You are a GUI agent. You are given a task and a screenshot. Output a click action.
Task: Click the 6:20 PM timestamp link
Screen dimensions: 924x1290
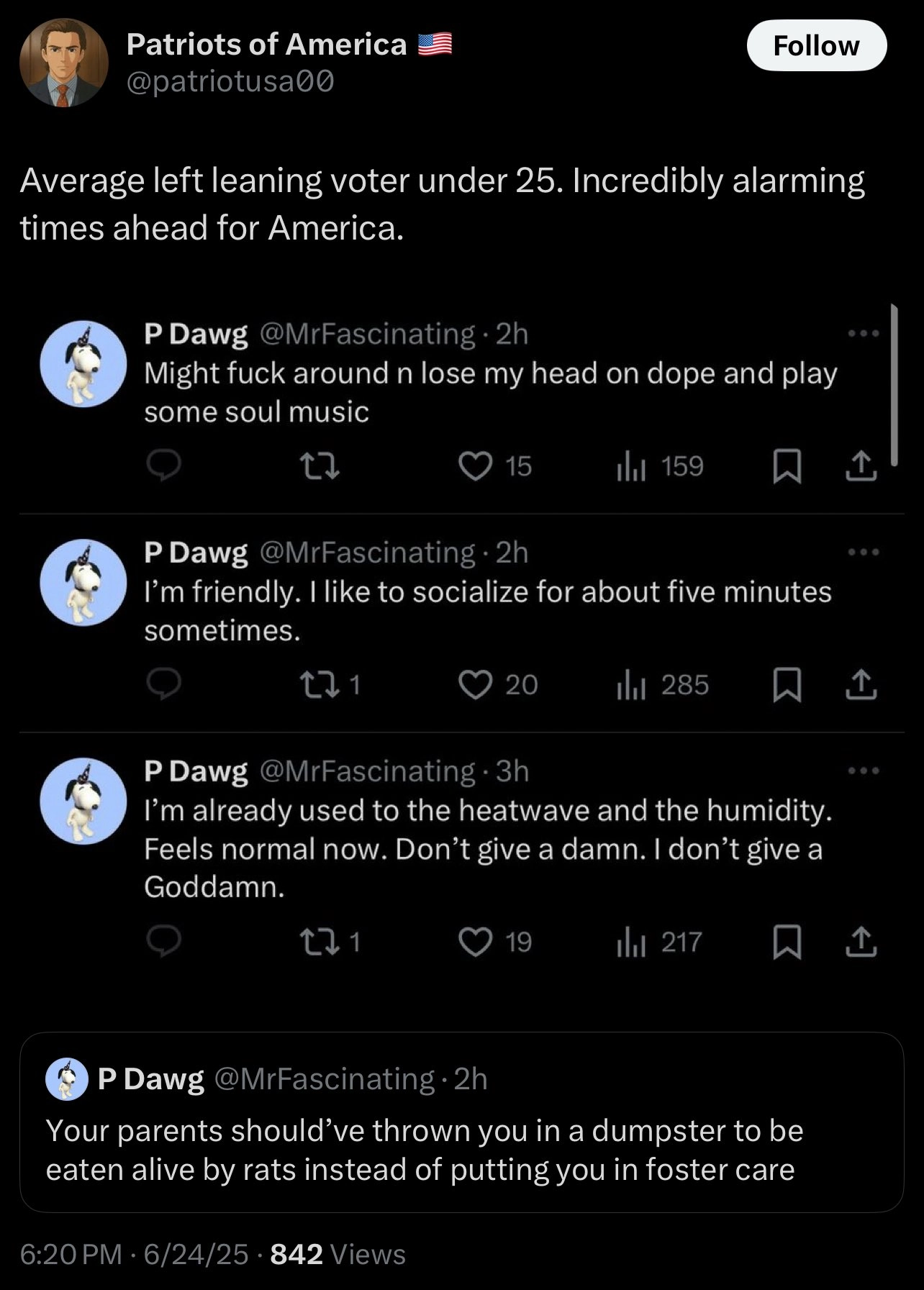click(71, 1254)
